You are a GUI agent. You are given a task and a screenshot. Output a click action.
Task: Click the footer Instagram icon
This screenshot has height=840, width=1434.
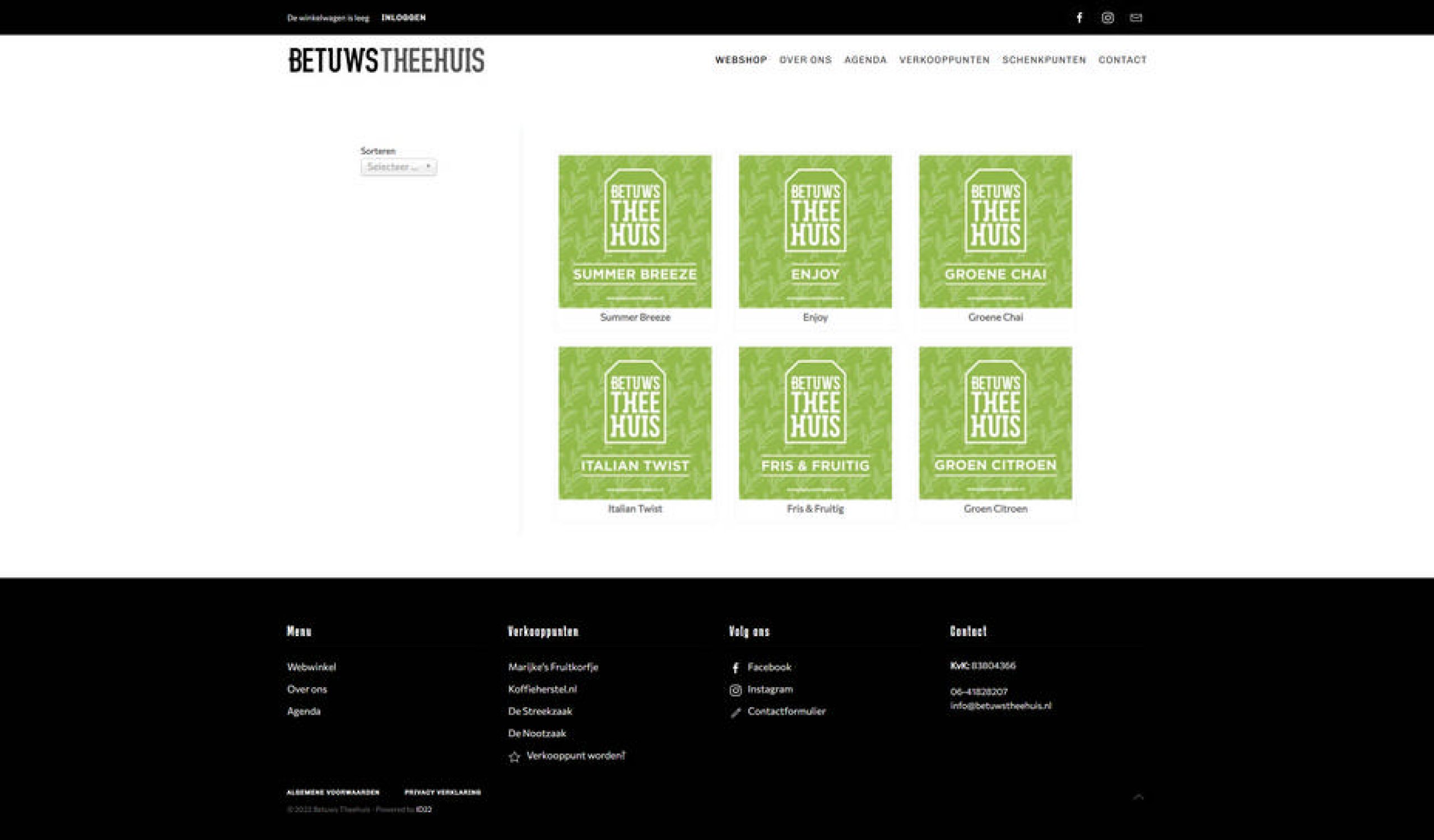[735, 690]
